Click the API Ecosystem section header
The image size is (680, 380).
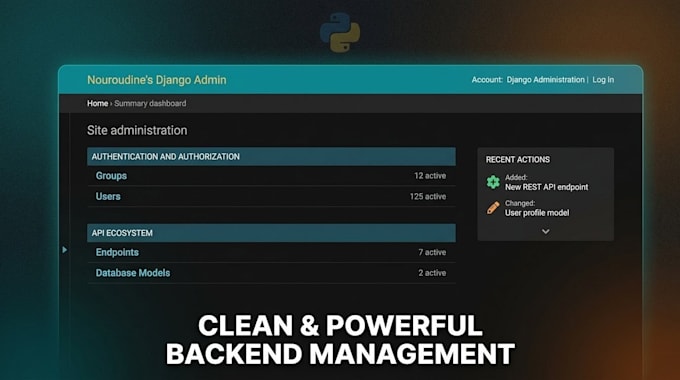tap(271, 233)
